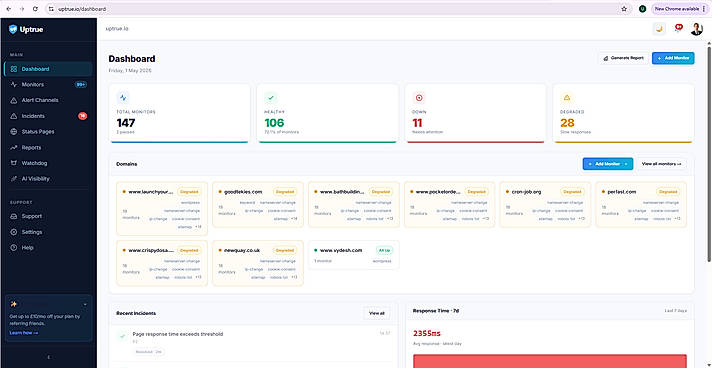
Task: Click the Total Monitors pulse icon
Action: coord(123,97)
